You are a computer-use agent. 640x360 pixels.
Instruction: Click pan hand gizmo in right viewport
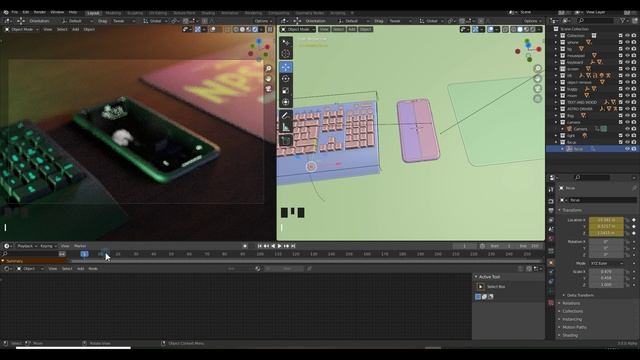[538, 78]
